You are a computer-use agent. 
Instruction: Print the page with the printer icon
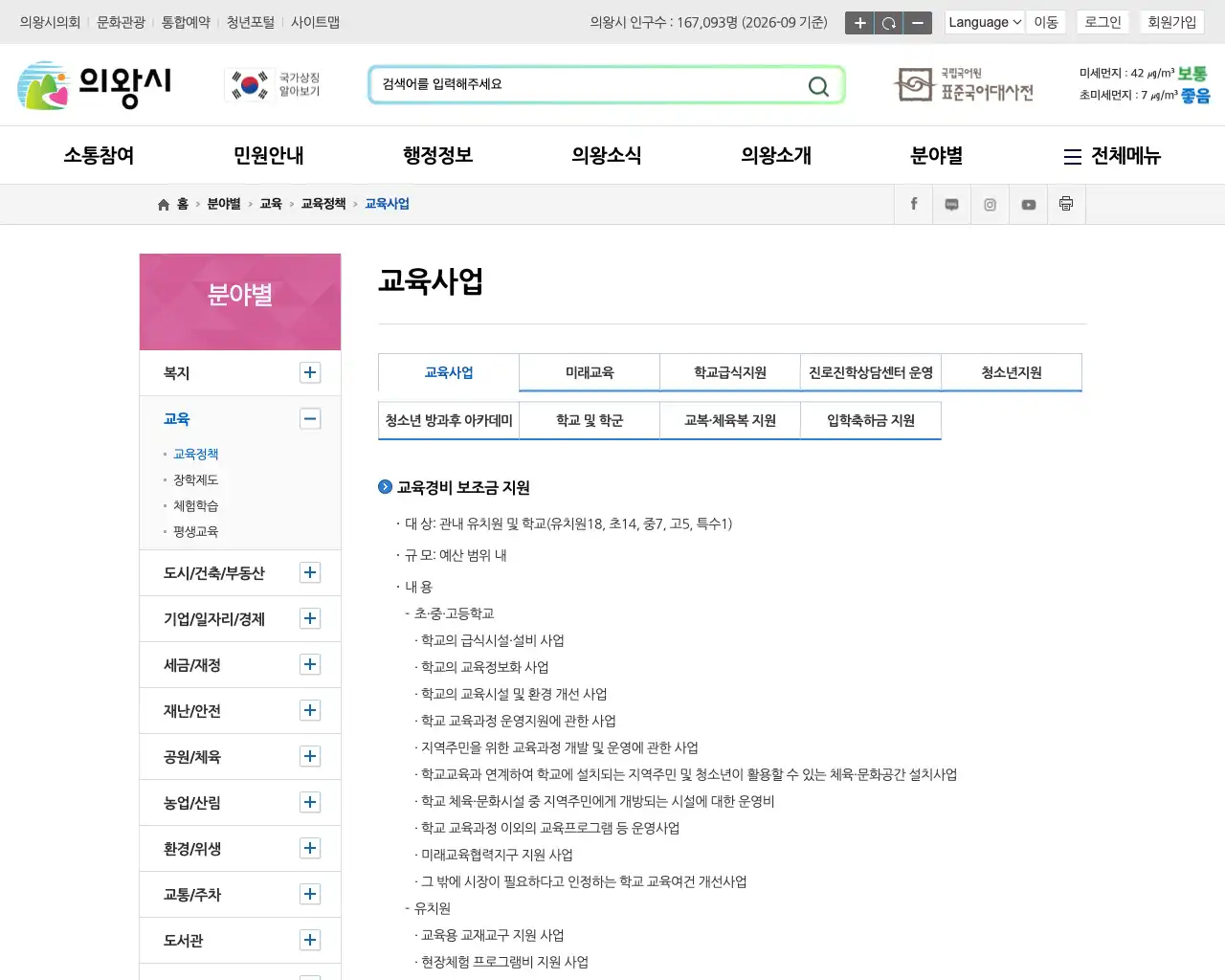tap(1066, 205)
